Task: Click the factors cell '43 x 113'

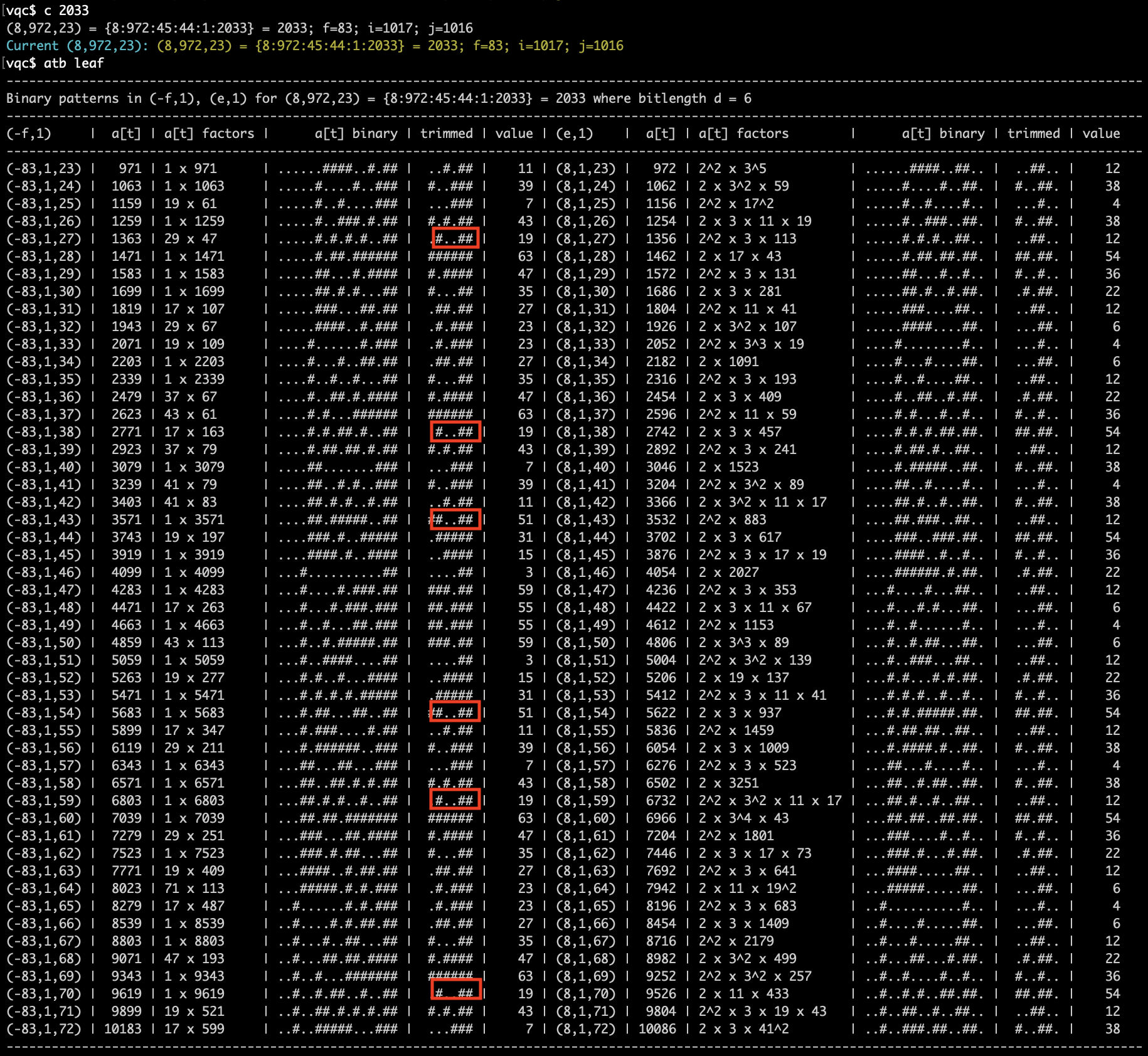Action: click(x=194, y=643)
